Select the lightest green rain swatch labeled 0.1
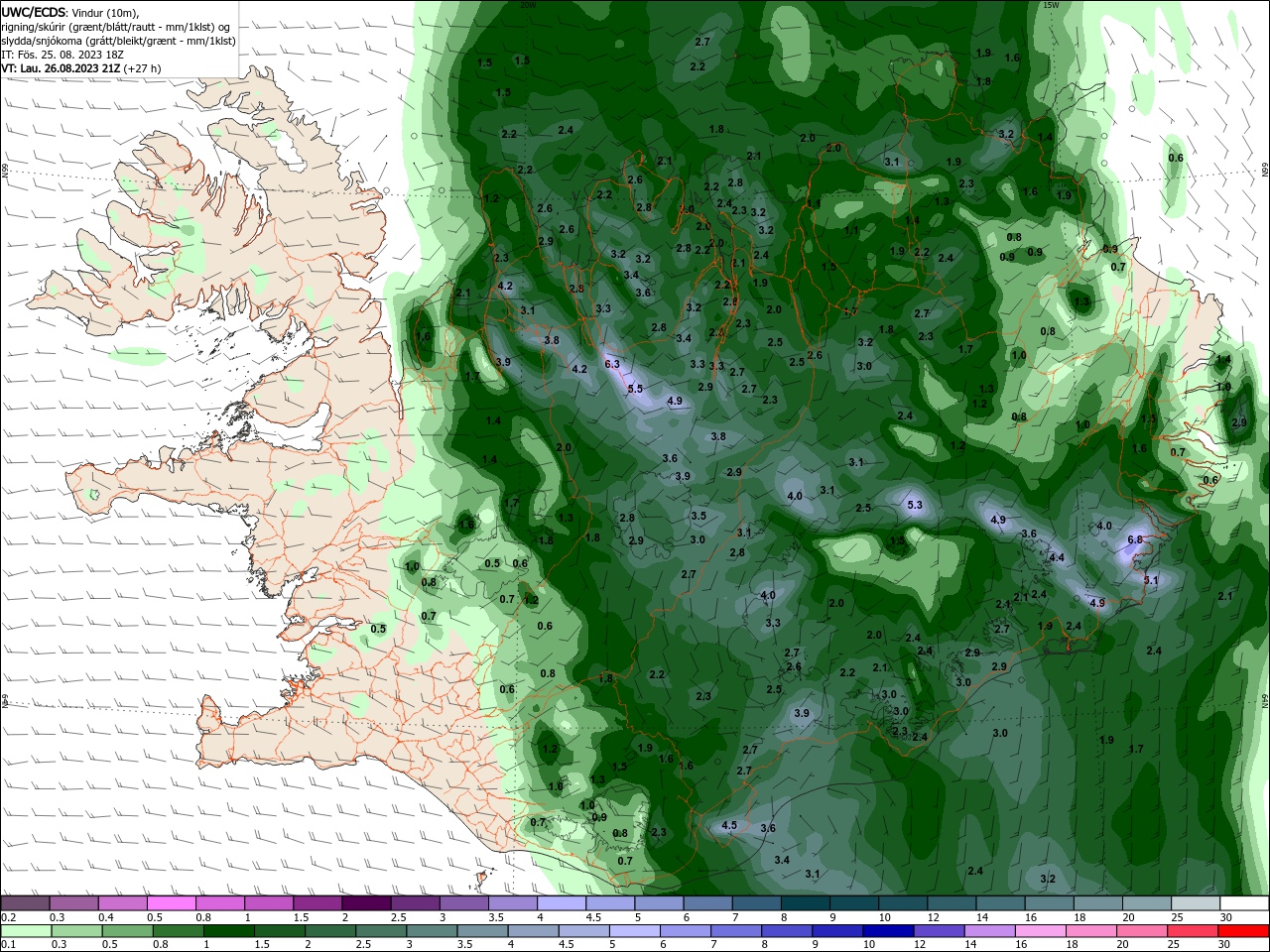This screenshot has width=1270, height=952. click(x=25, y=930)
